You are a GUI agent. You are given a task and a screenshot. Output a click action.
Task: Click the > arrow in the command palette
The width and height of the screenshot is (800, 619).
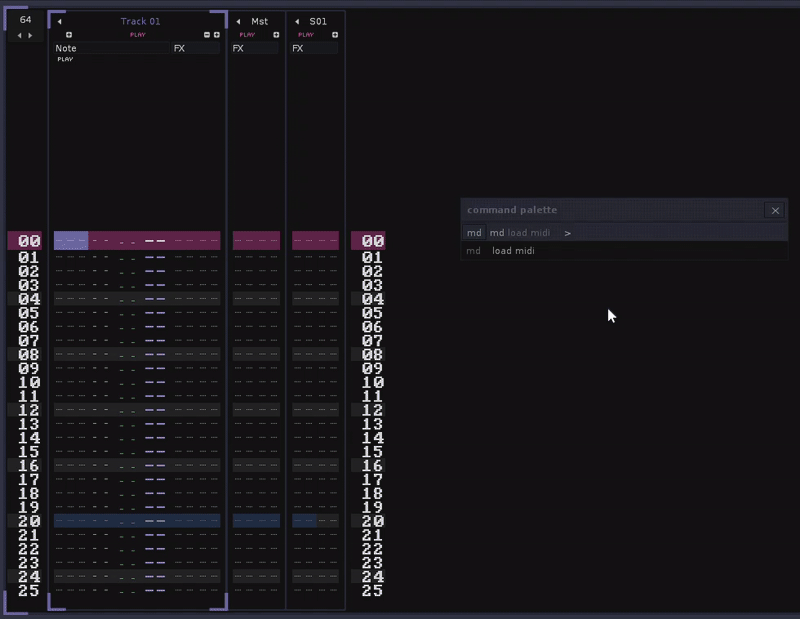click(x=567, y=233)
